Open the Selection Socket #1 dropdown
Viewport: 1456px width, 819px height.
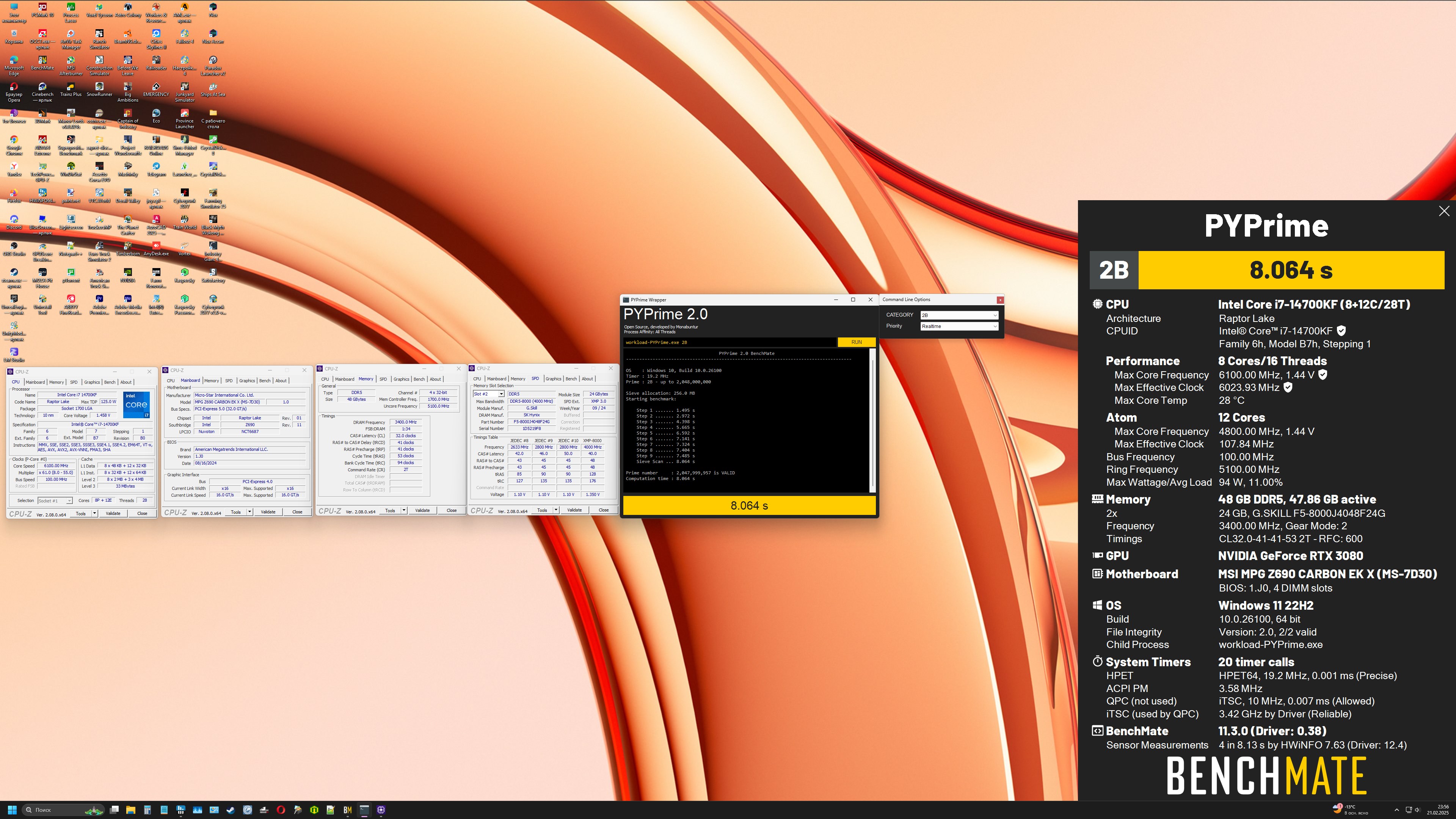pos(55,500)
